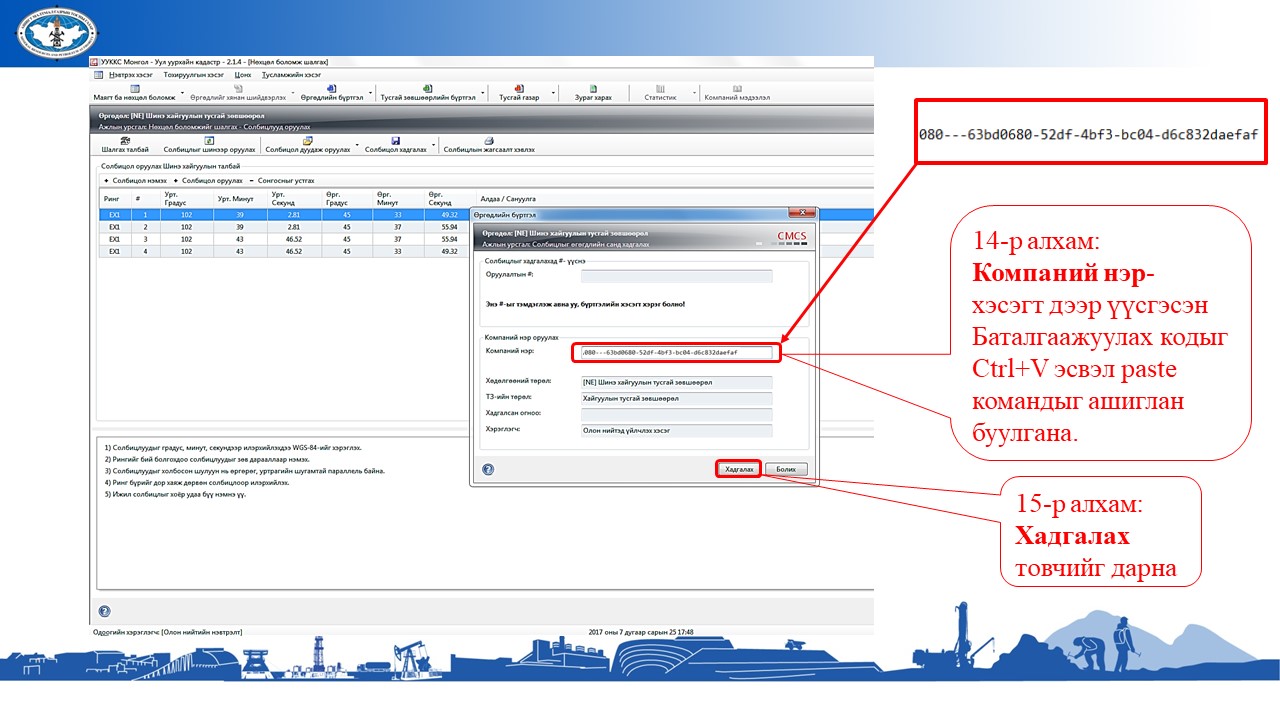
Task: Click the Зураг харах toolbar icon
Action: coord(593,89)
